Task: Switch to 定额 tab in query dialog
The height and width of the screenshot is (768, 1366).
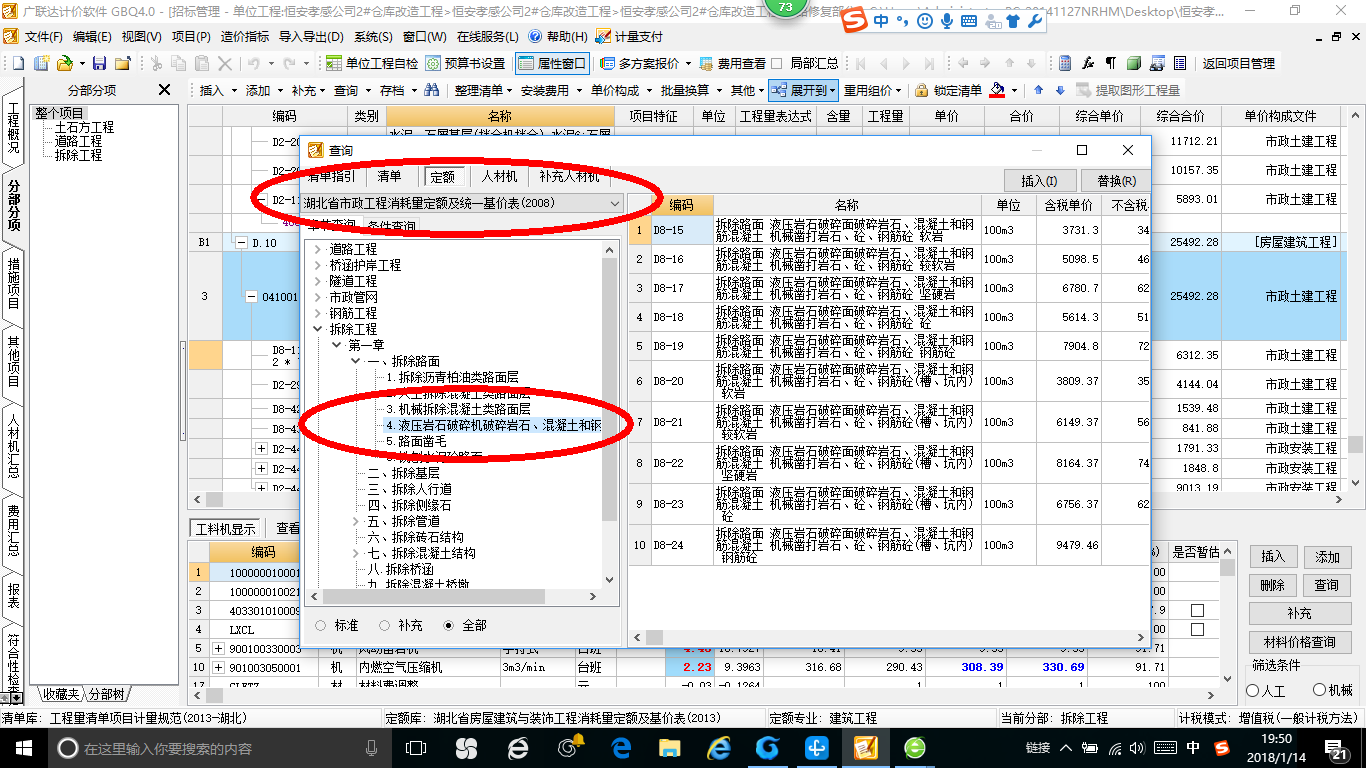Action: pyautogui.click(x=442, y=177)
